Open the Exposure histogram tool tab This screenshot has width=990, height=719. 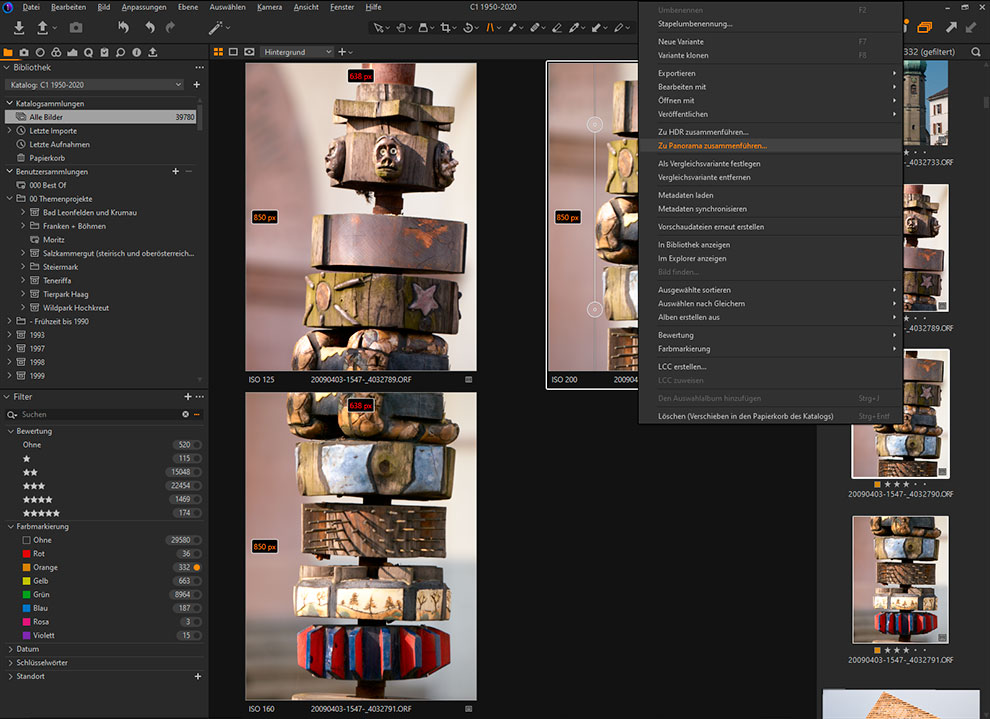73,52
